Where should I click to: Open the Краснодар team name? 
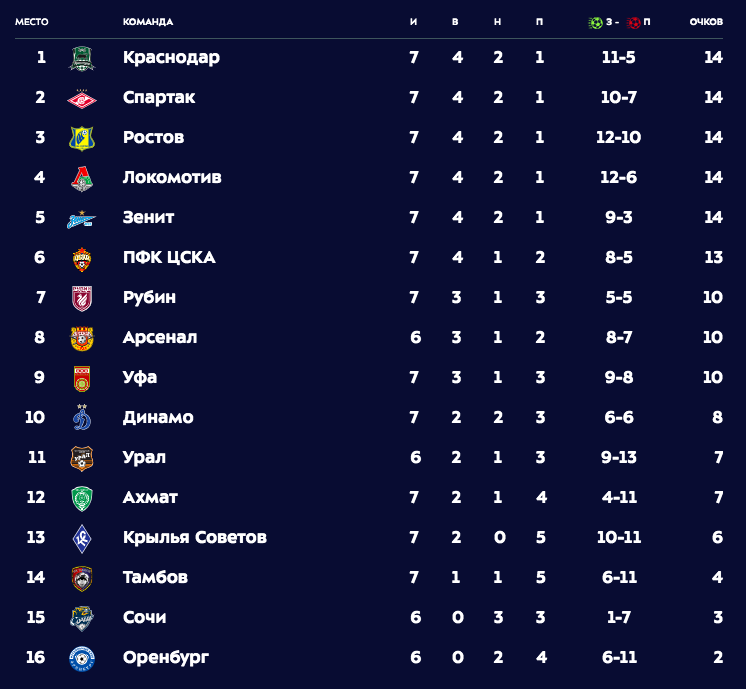tap(171, 57)
